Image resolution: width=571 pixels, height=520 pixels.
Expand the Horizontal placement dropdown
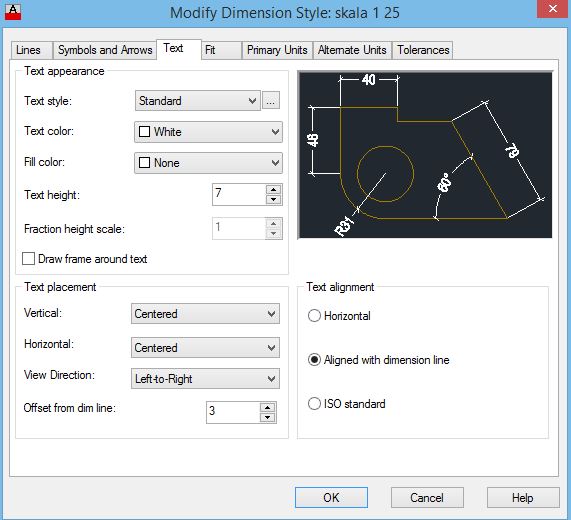click(205, 348)
